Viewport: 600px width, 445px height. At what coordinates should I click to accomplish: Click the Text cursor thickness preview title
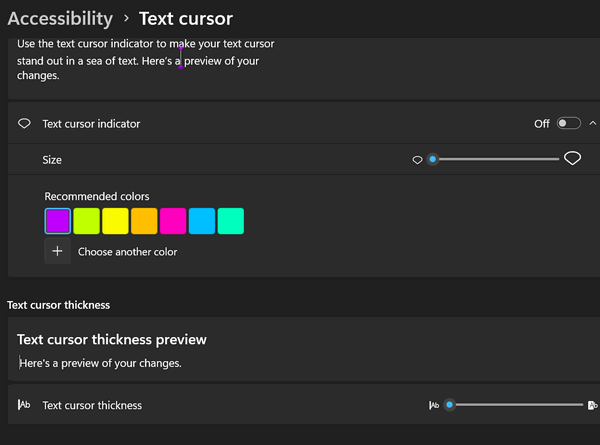click(112, 339)
